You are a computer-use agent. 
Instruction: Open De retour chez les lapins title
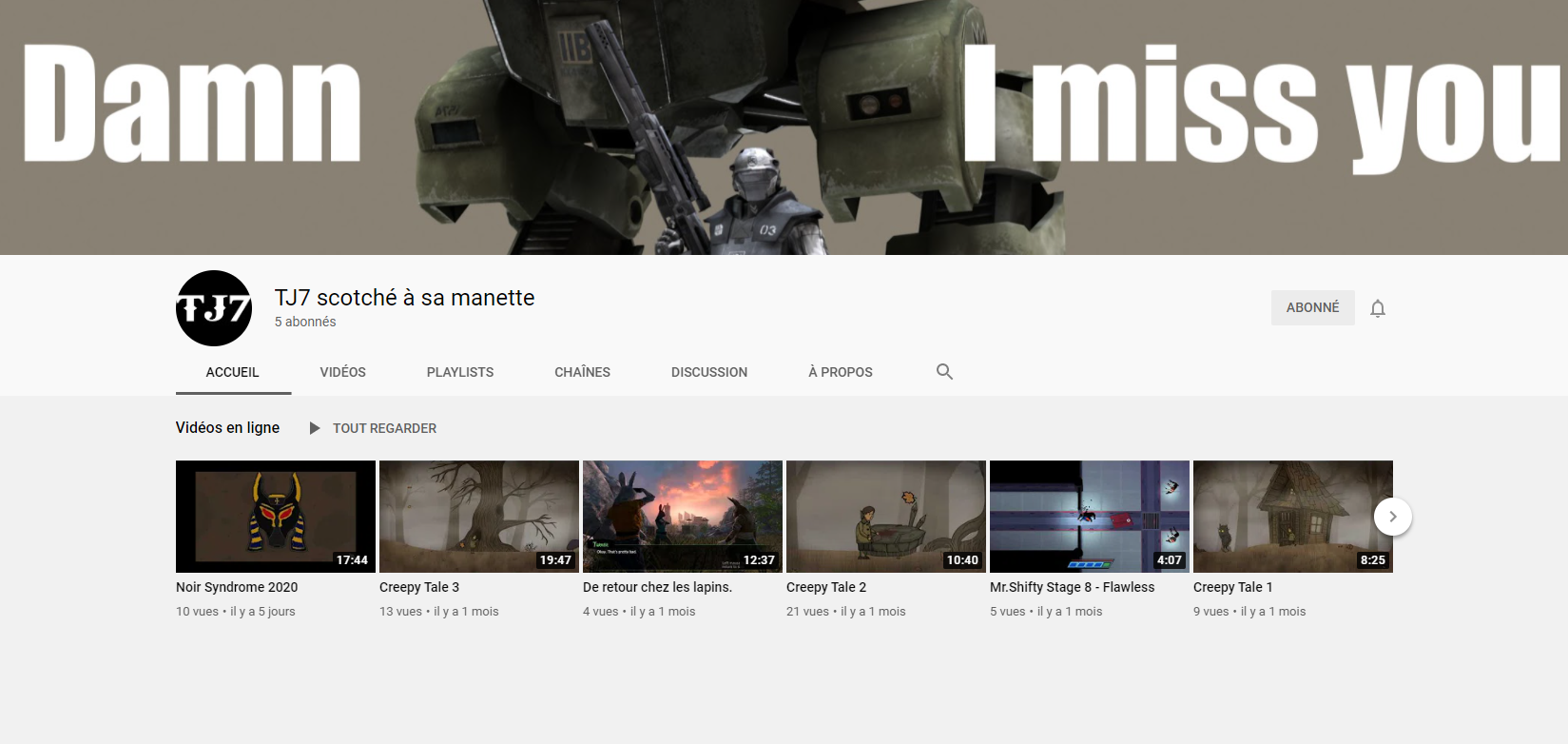coord(658,587)
